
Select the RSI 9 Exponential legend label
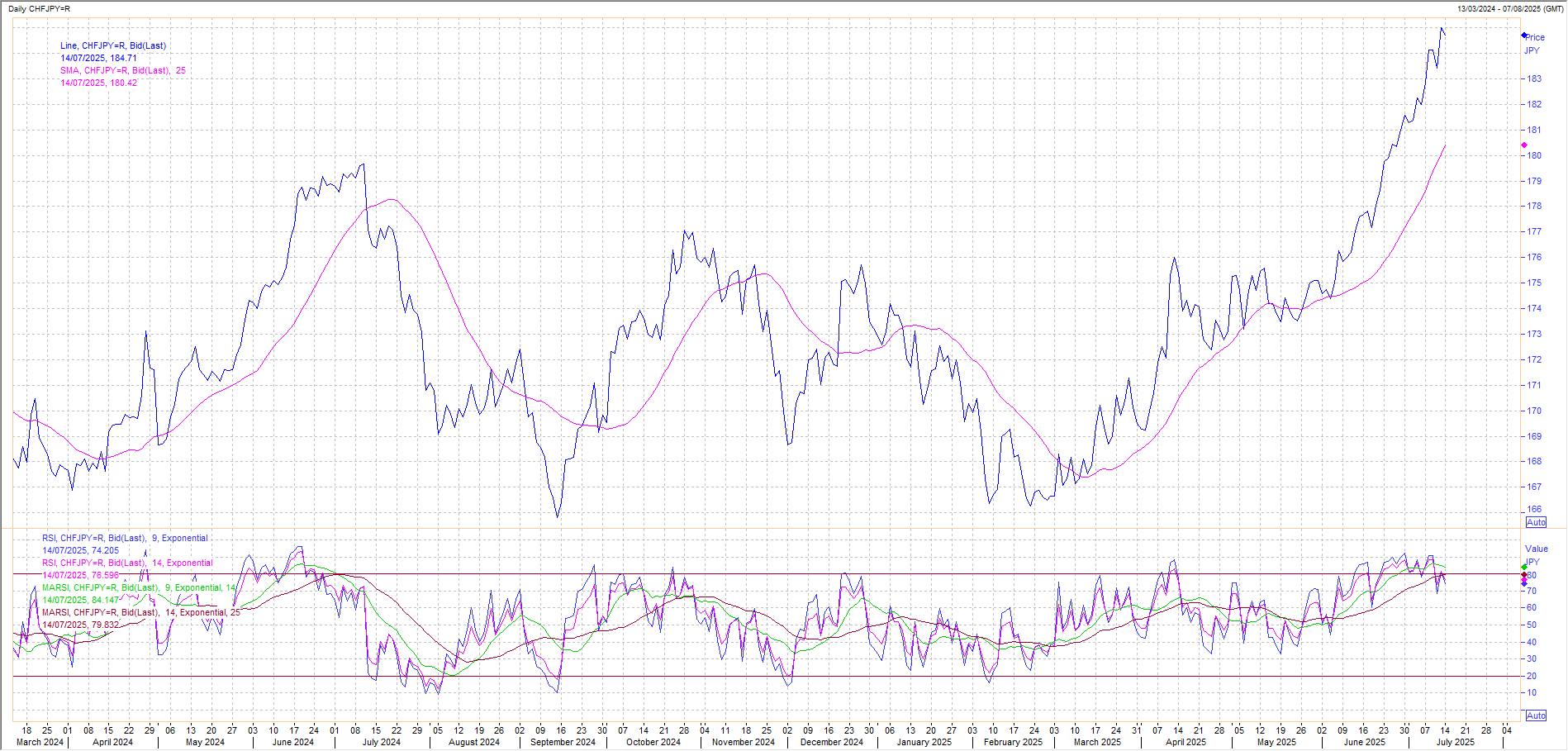[125, 539]
